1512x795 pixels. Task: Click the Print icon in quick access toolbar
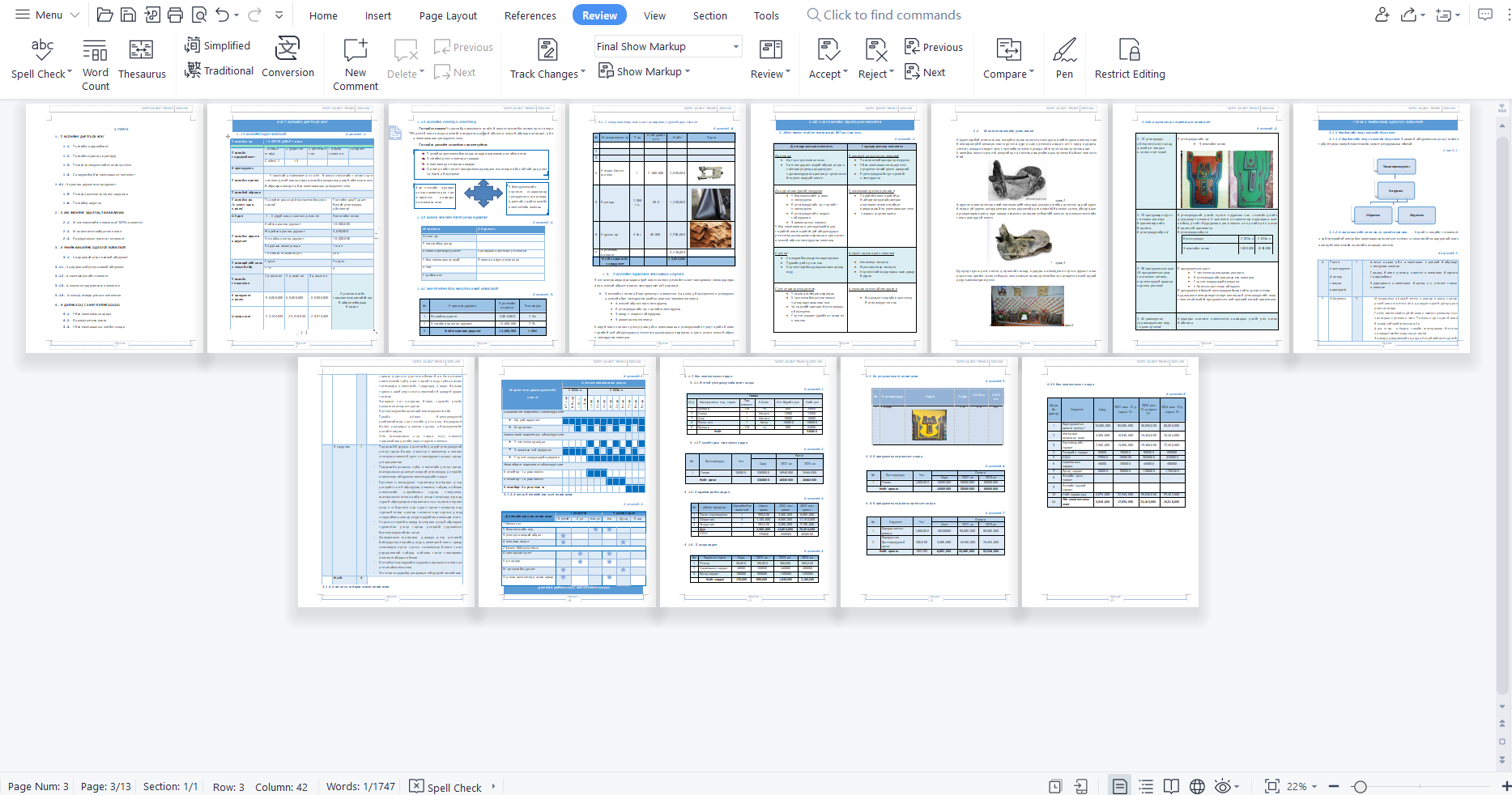coord(175,15)
